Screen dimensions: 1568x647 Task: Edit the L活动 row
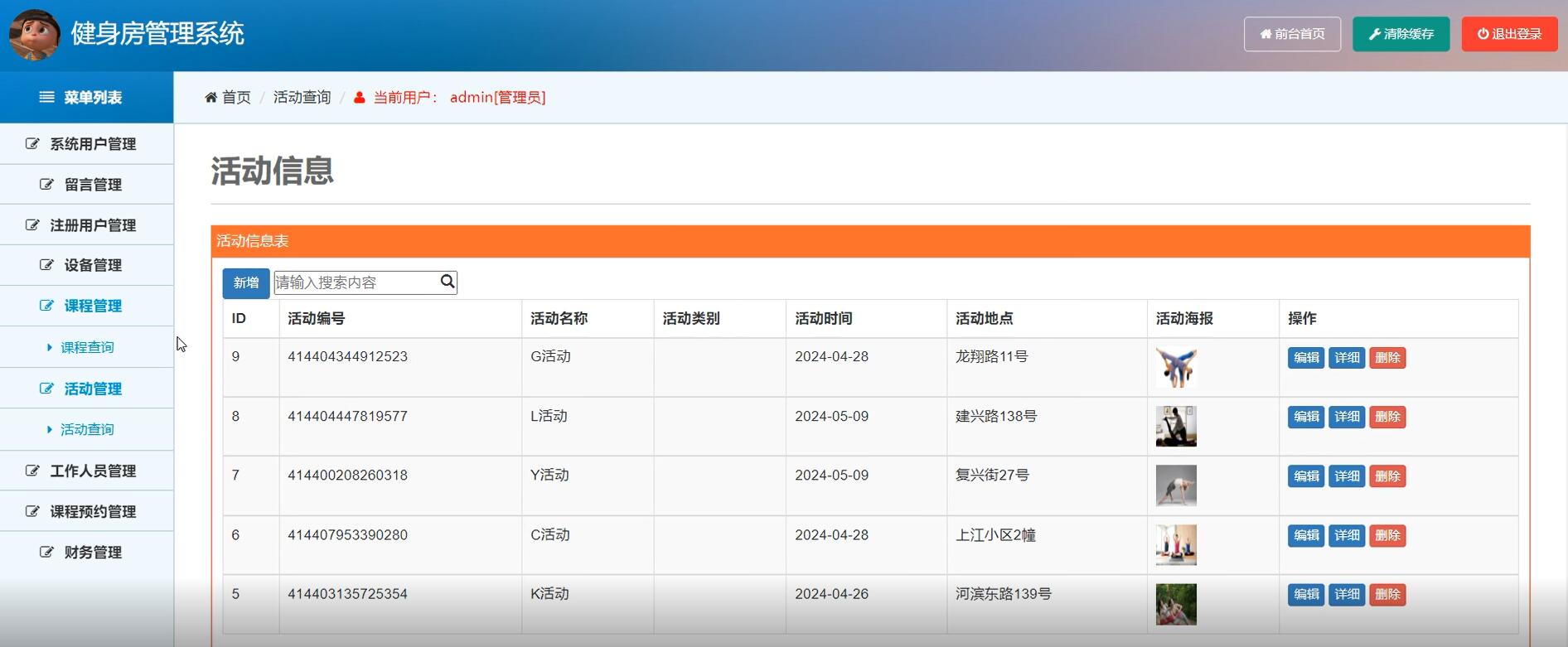point(1306,417)
